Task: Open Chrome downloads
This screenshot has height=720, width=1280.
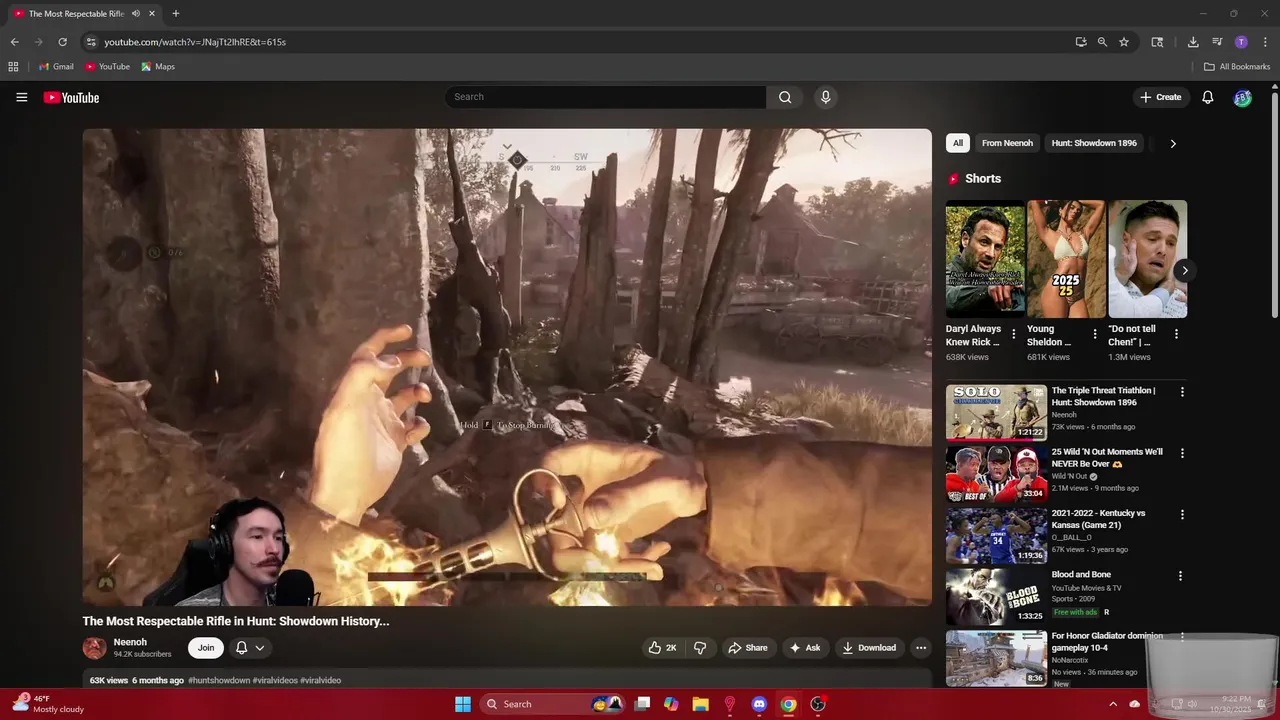Action: click(1193, 42)
